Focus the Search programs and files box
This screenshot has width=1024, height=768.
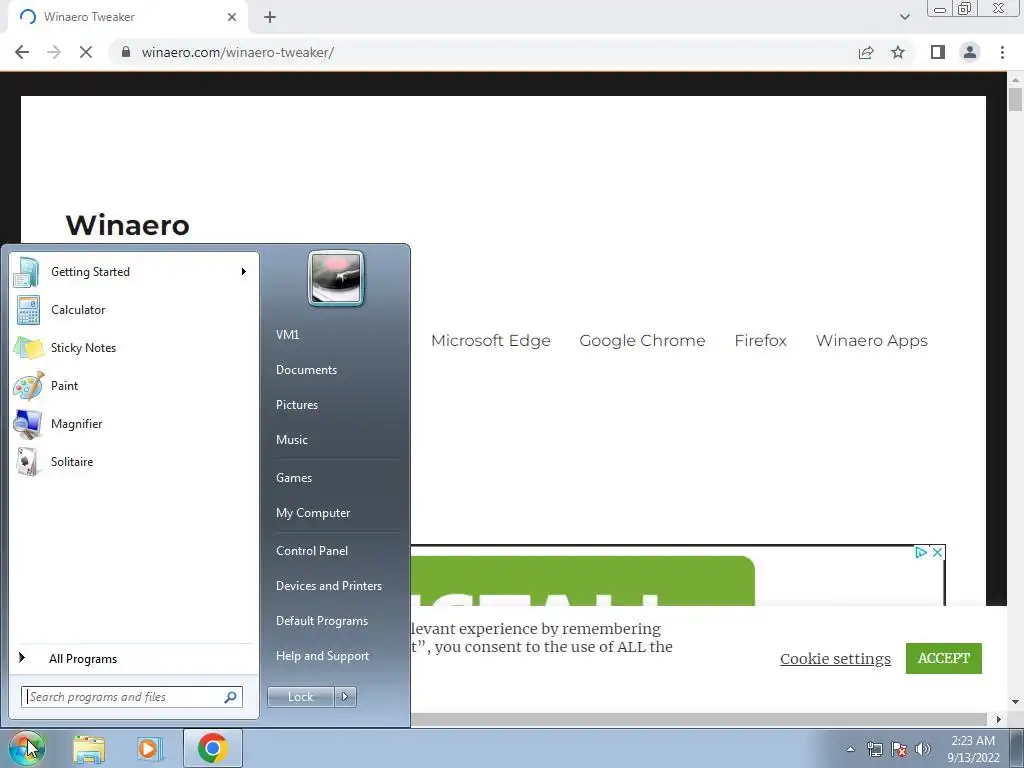click(x=132, y=697)
